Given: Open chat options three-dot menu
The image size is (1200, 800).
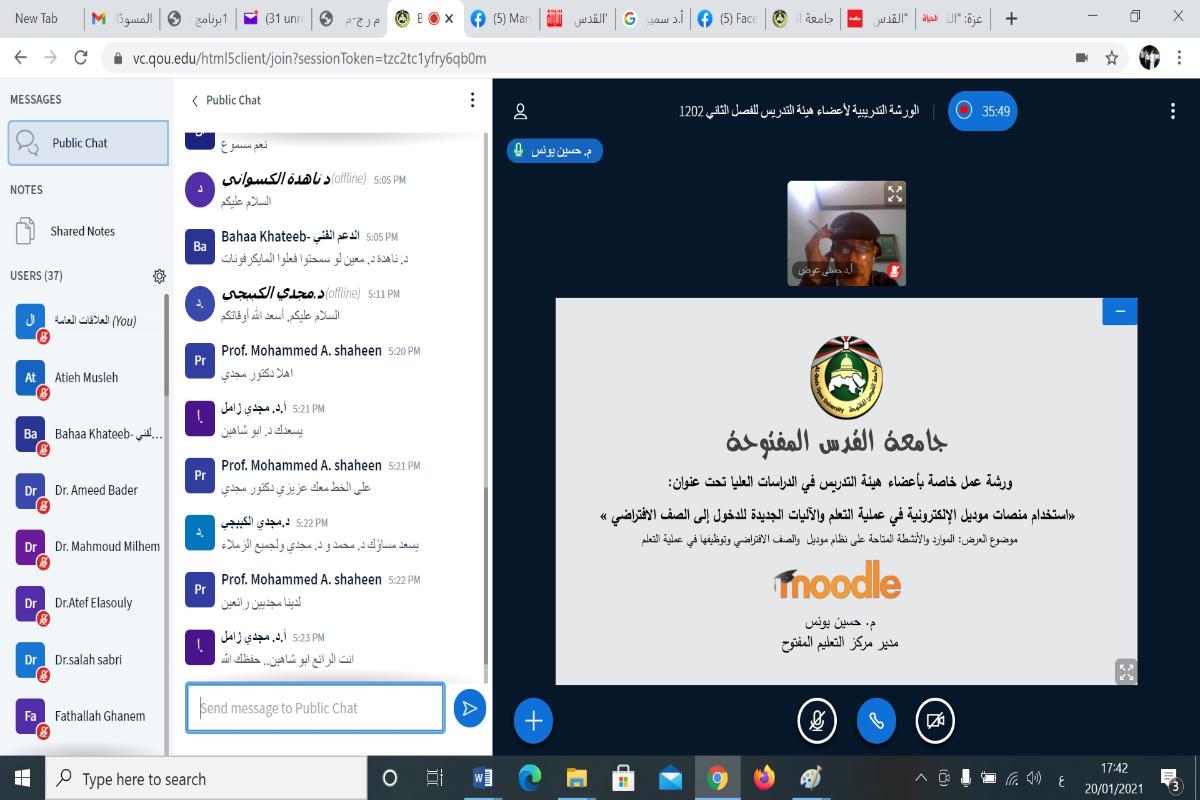Looking at the screenshot, I should pyautogui.click(x=472, y=100).
